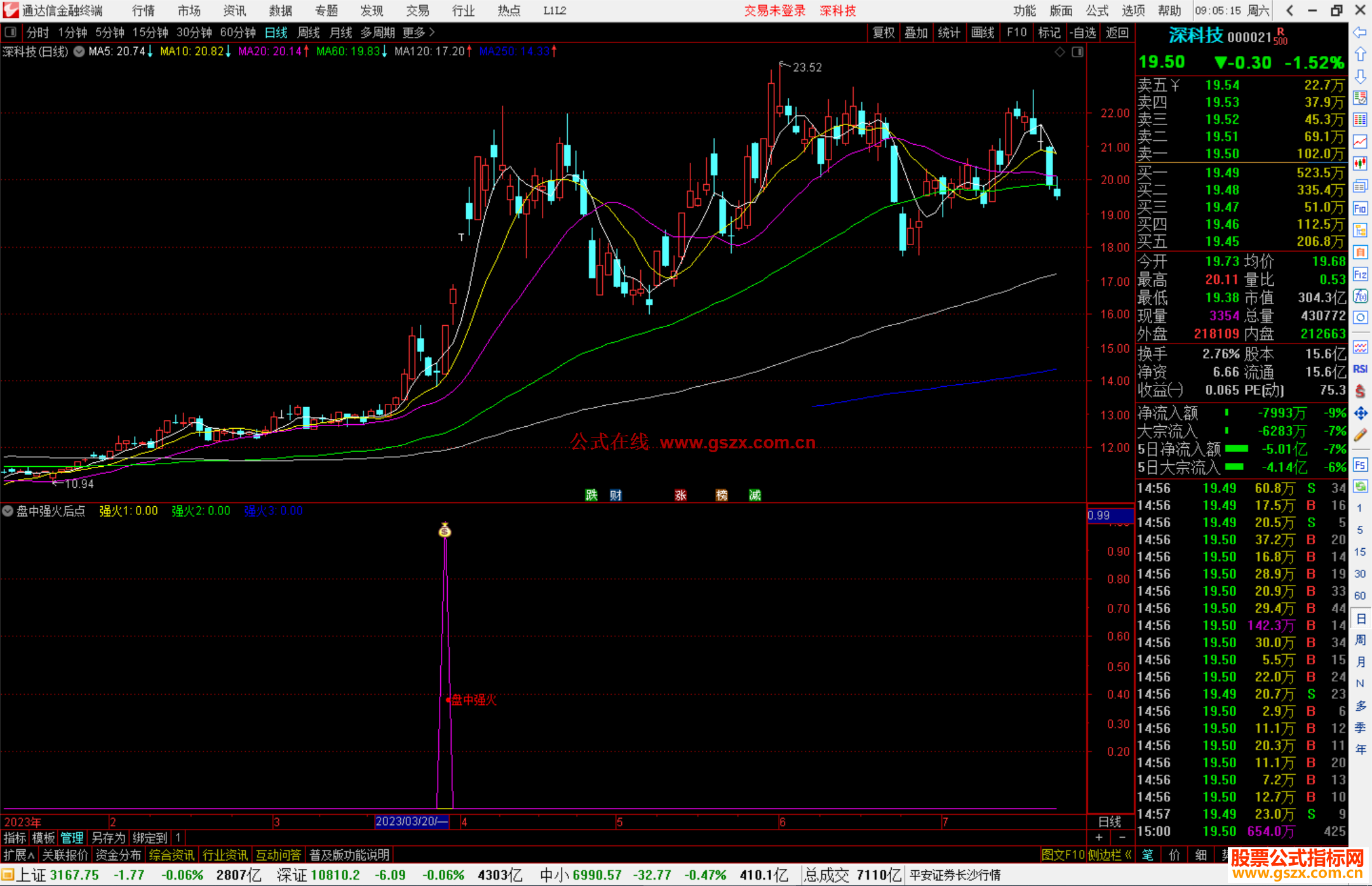Viewport: 1372px width, 886px height.
Task: Click the trend line chart sidebar icon
Action: (x=1360, y=142)
